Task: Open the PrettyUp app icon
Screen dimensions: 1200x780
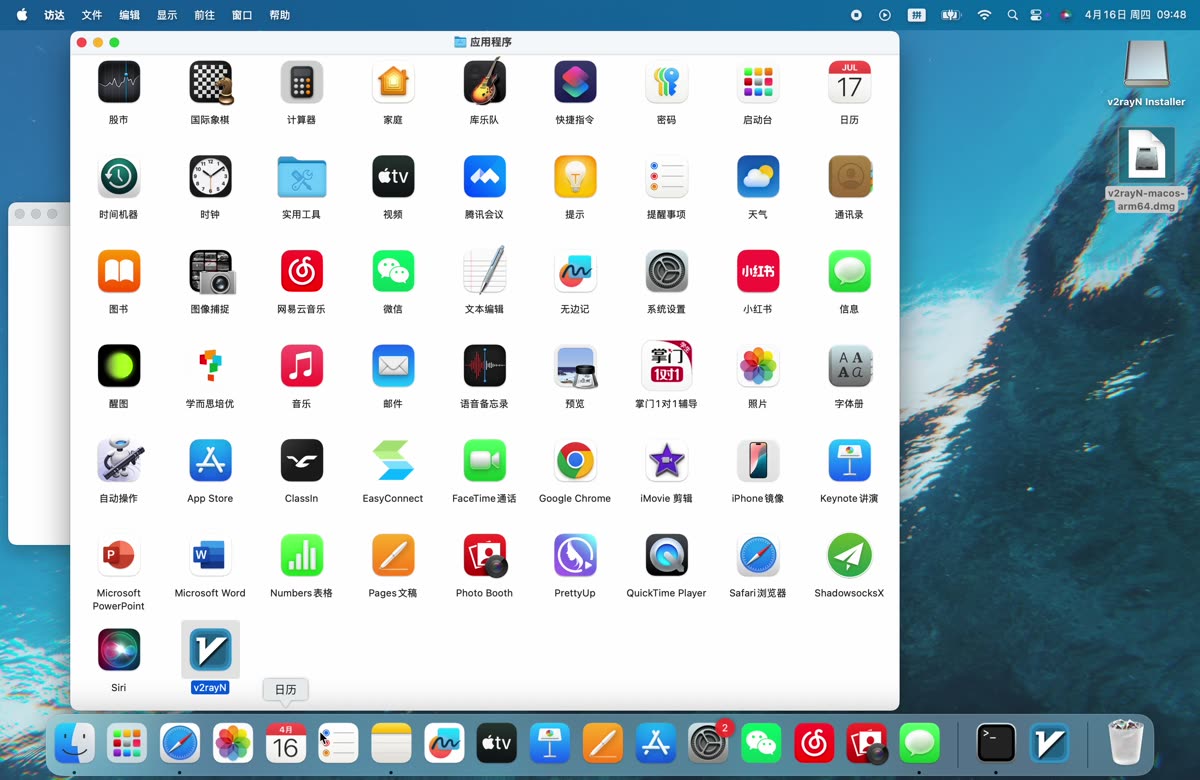Action: [575, 555]
